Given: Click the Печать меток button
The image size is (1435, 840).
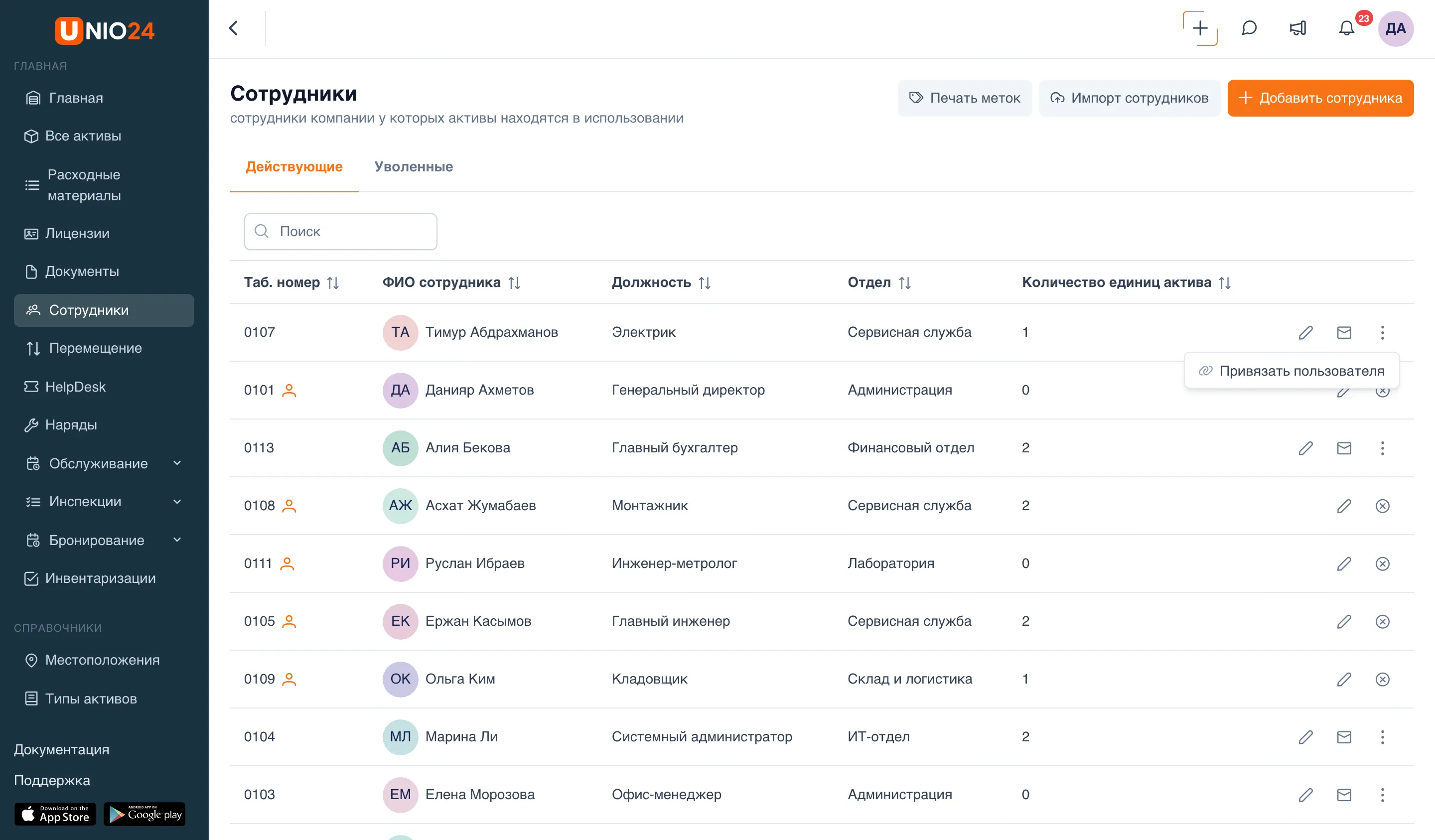Looking at the screenshot, I should (x=965, y=98).
